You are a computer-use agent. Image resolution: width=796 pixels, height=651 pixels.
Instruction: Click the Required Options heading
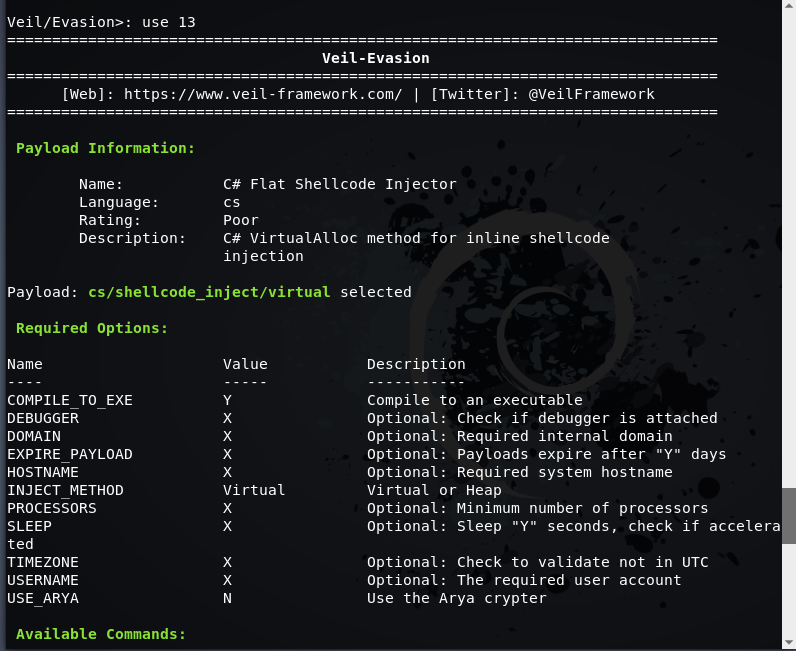click(92, 328)
